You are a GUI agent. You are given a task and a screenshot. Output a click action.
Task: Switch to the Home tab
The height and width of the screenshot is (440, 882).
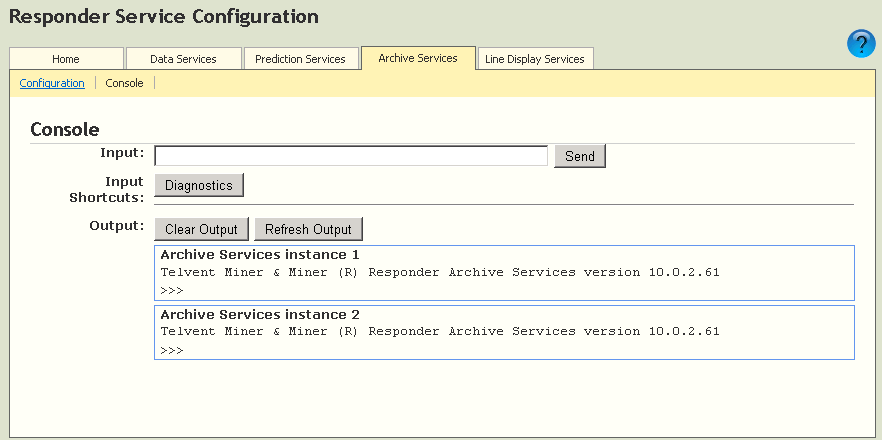point(66,59)
